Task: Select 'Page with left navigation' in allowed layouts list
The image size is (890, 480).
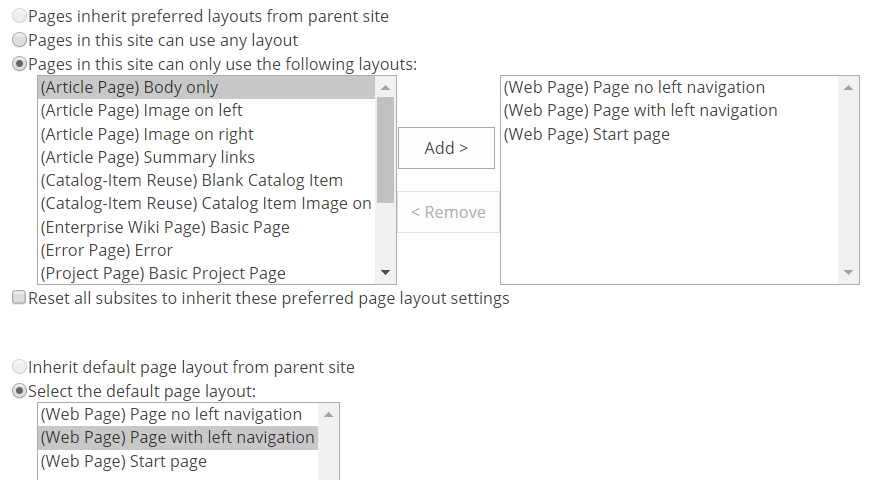Action: pyautogui.click(x=670, y=110)
